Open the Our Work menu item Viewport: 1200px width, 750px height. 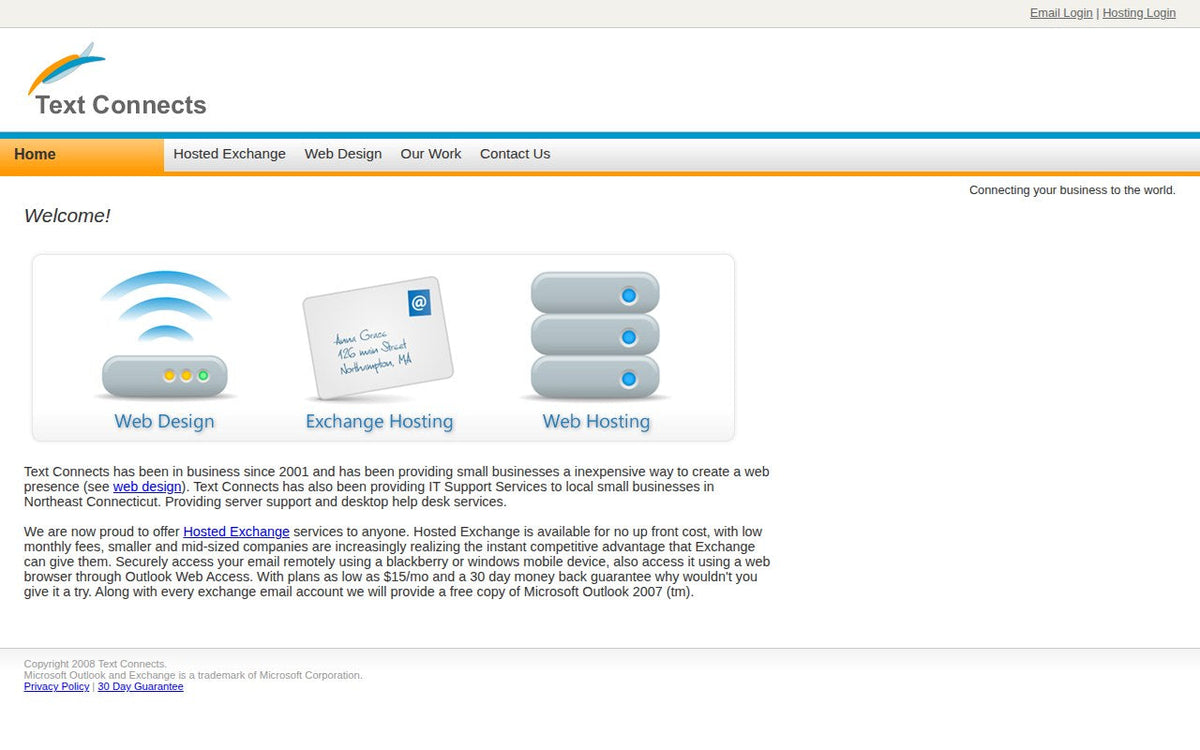(x=431, y=154)
